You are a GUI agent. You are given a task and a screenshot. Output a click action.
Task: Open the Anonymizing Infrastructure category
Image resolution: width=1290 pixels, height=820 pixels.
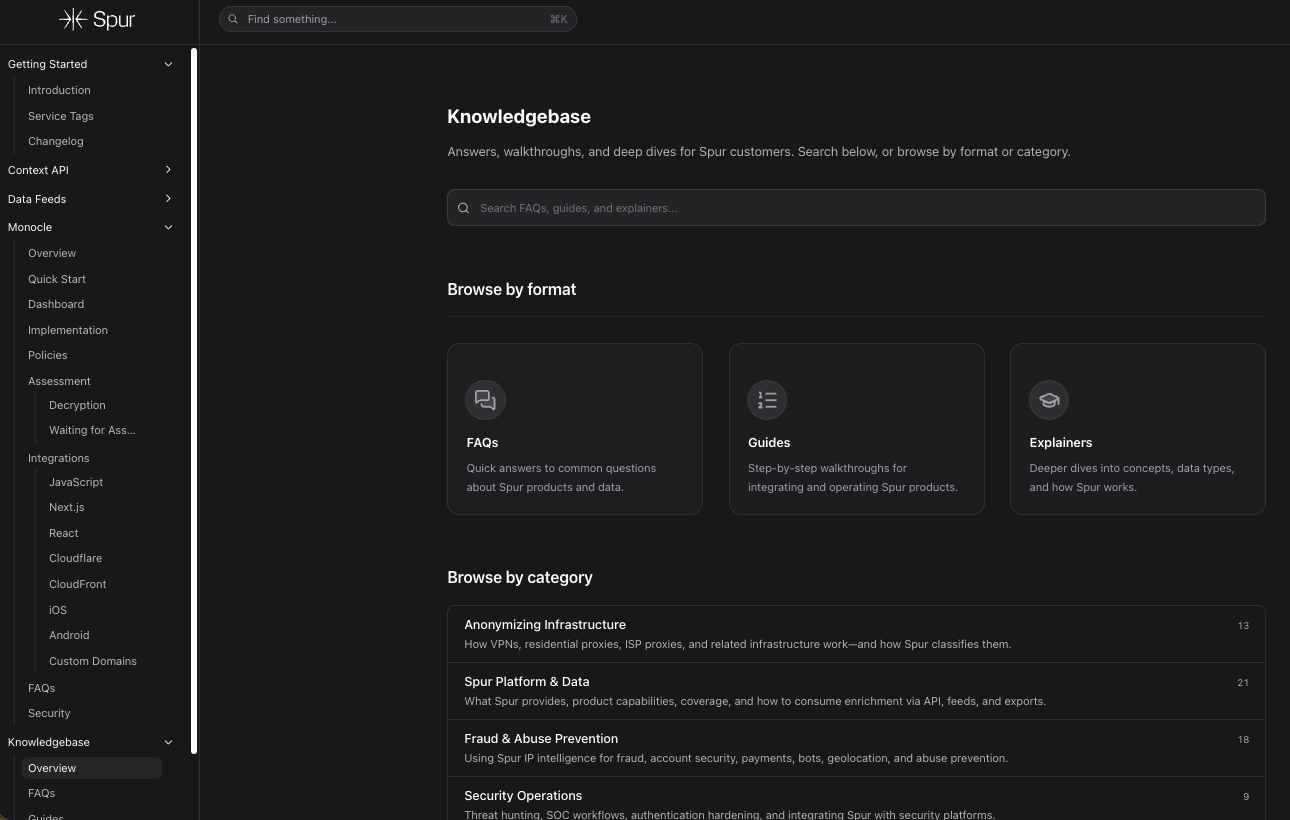pyautogui.click(x=856, y=634)
